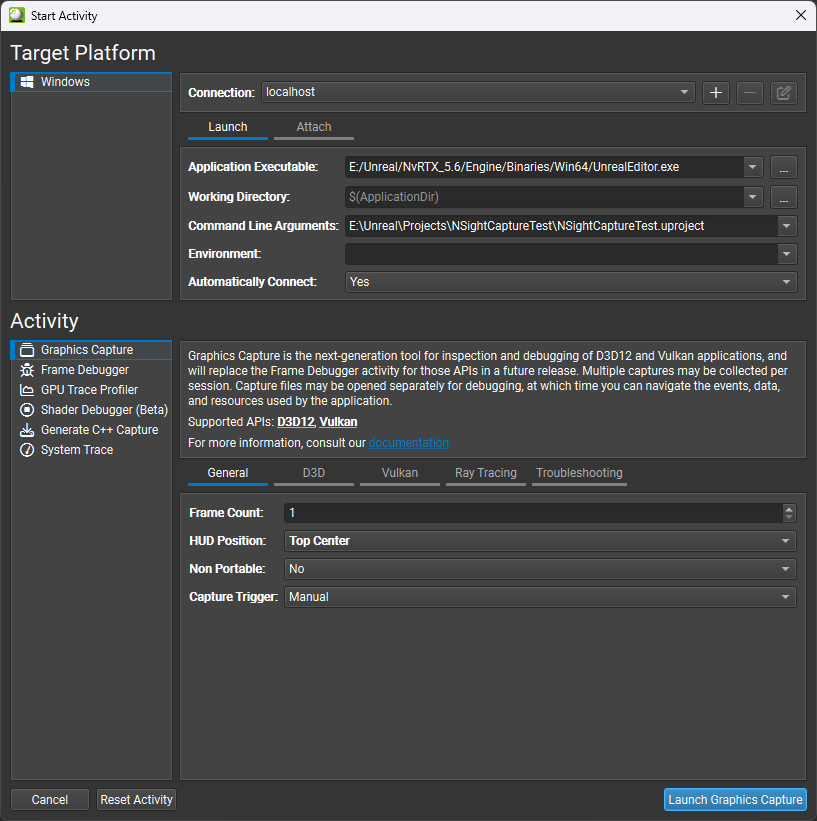
Task: Expand the Command Line Arguments dropdown arrow
Action: tap(787, 226)
